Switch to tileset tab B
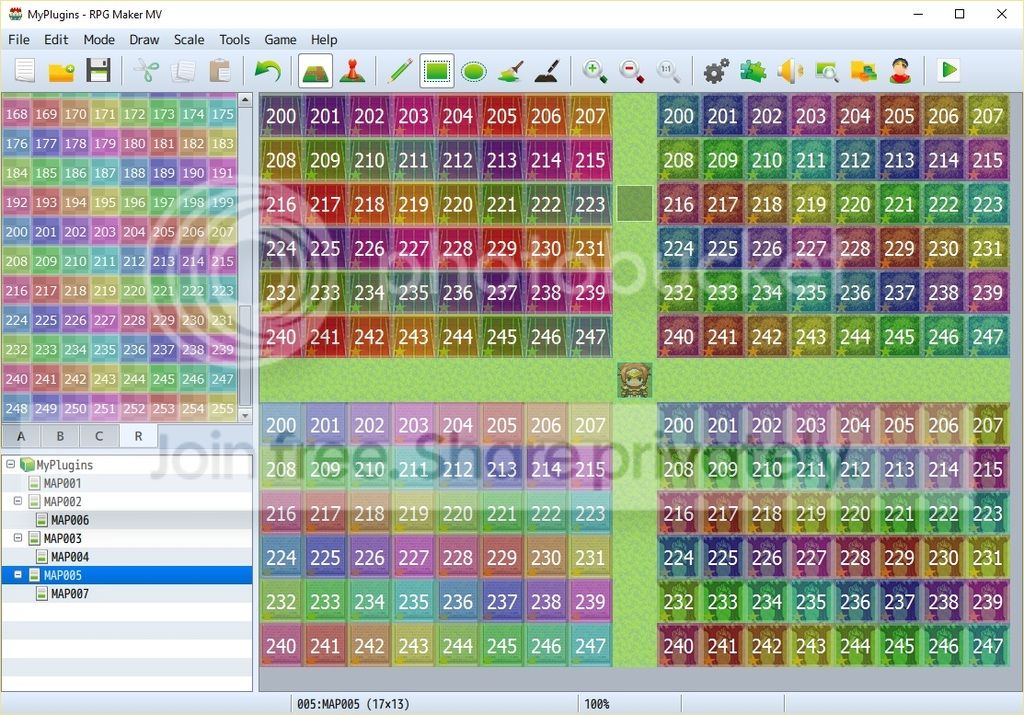 point(60,436)
